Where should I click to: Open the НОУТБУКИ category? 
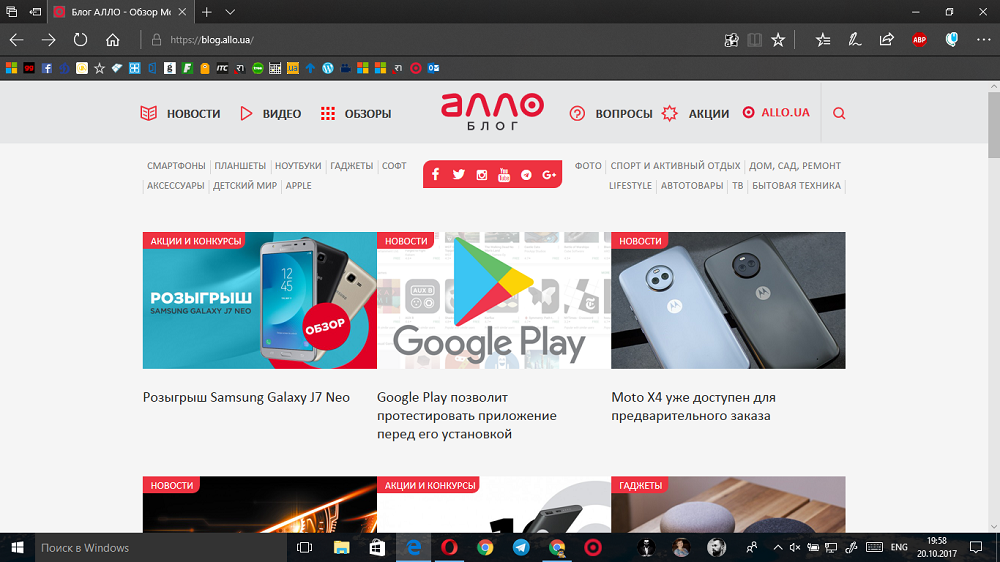298,166
